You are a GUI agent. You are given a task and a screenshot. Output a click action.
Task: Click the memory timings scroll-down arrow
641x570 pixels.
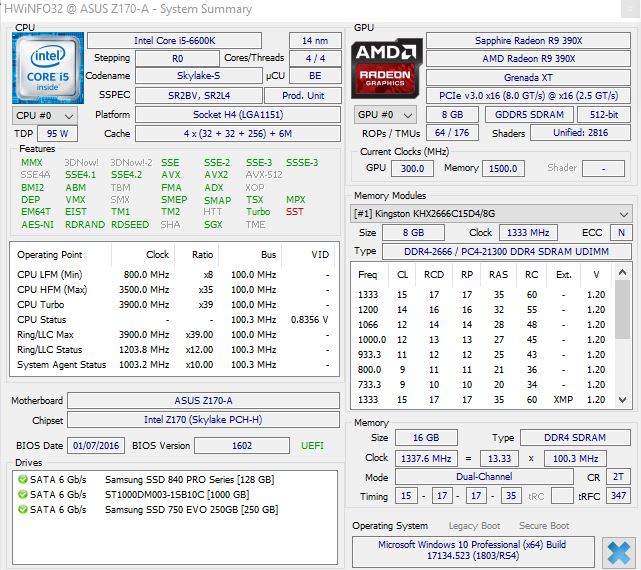click(622, 399)
